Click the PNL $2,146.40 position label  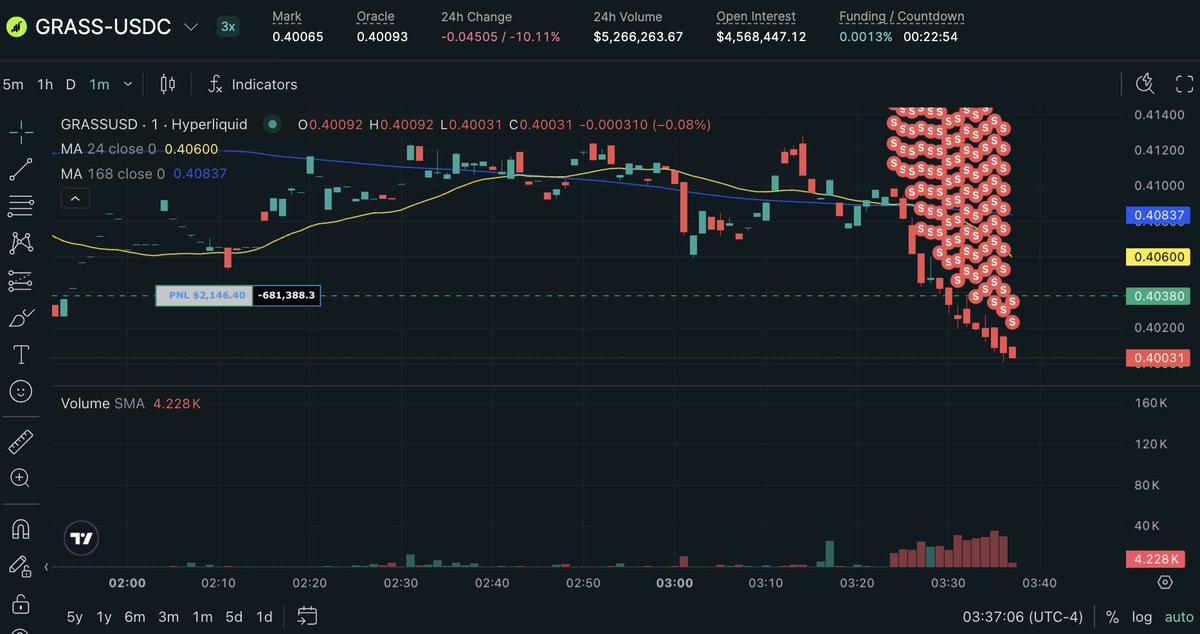click(204, 295)
